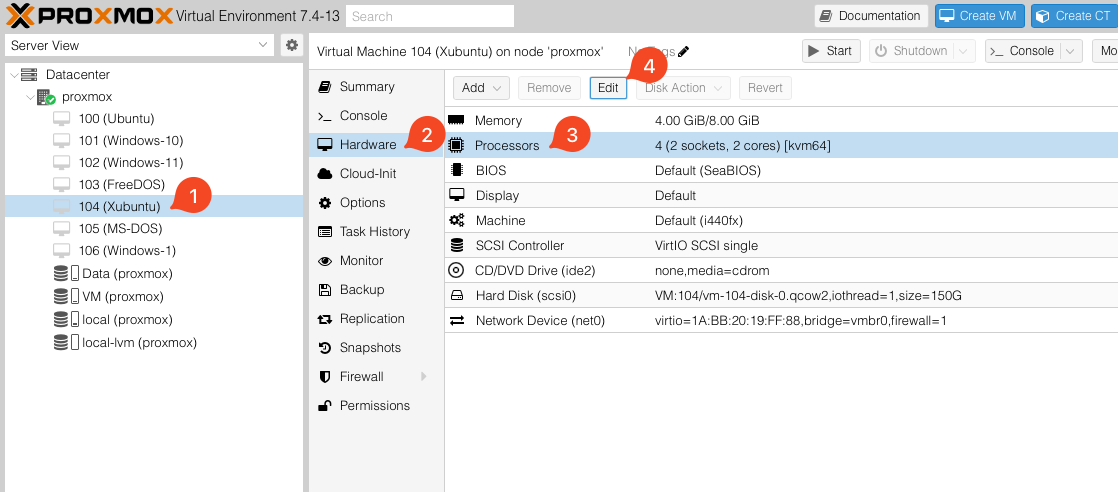Viewport: 1118px width, 492px height.
Task: Open the Shutdown options dropdown arrow
Action: tap(964, 51)
